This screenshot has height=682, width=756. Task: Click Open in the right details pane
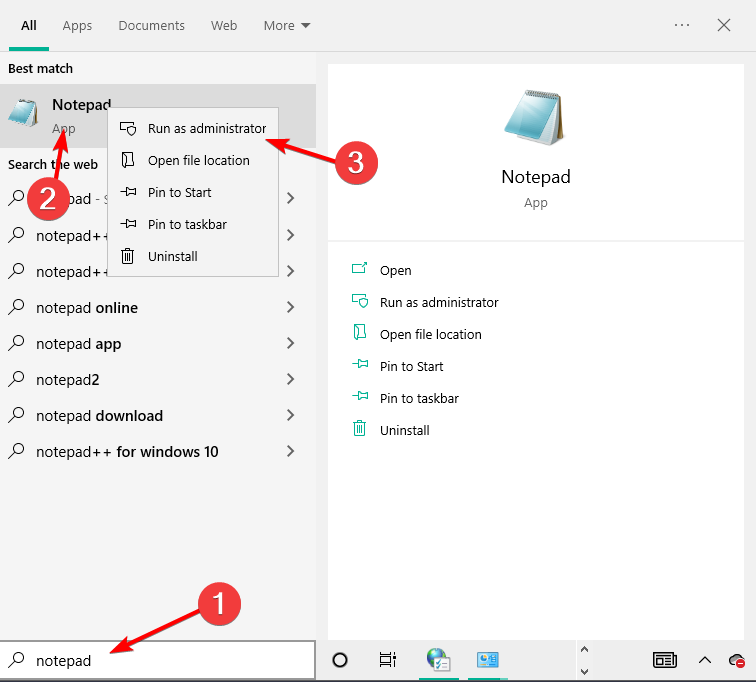point(395,270)
